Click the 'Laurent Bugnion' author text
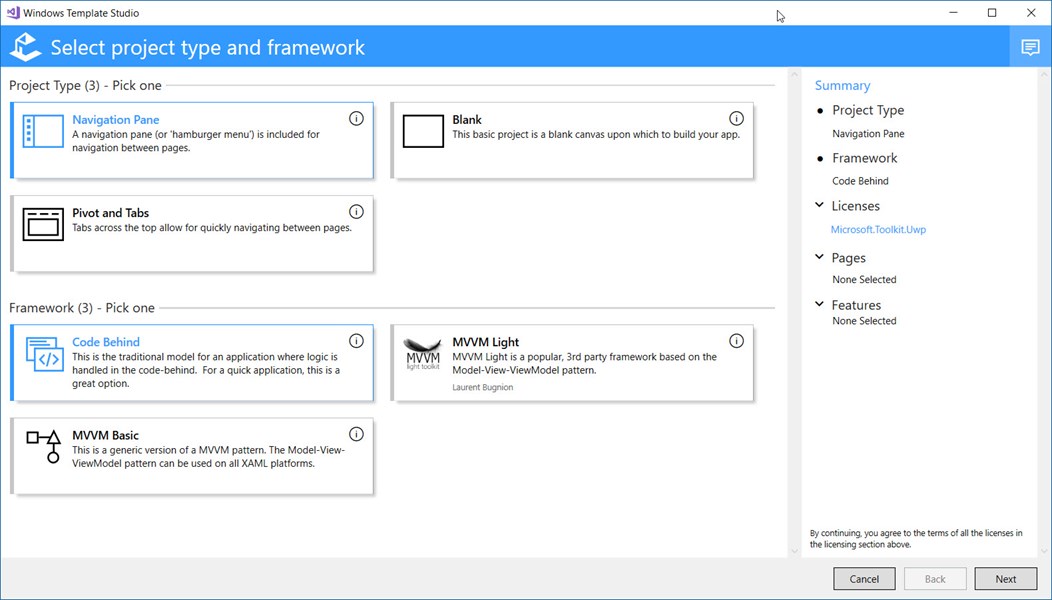The height and width of the screenshot is (600, 1052). (x=482, y=387)
